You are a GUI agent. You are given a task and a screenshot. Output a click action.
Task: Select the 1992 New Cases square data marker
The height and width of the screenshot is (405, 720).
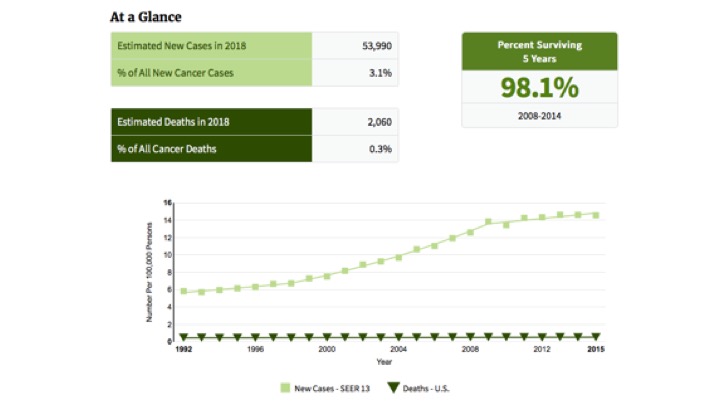point(183,291)
